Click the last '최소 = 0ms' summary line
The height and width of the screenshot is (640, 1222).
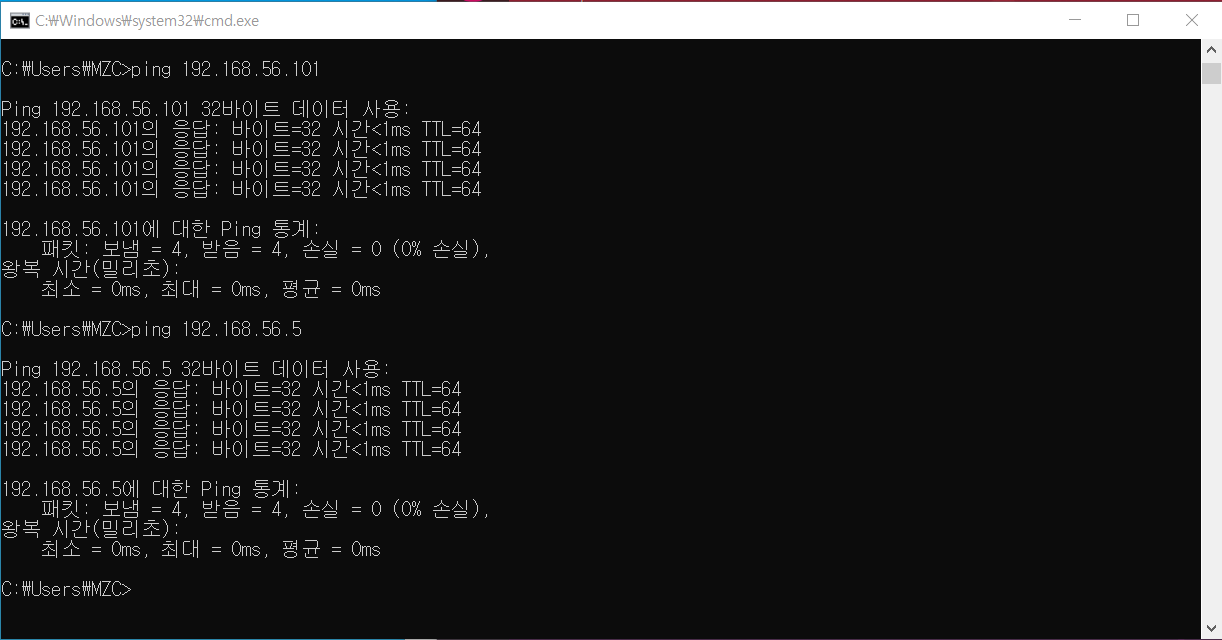(x=211, y=550)
